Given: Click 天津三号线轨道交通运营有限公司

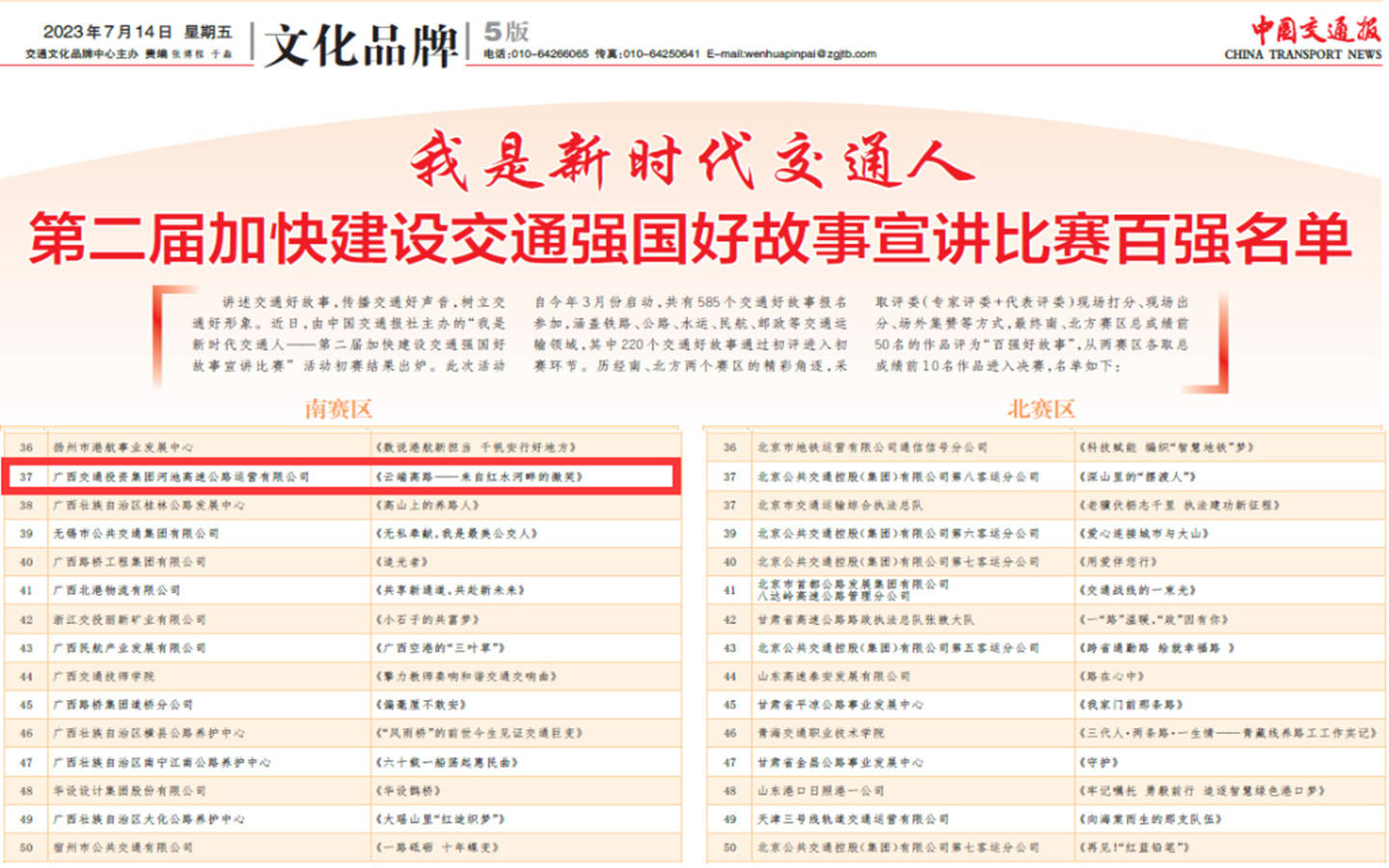Looking at the screenshot, I should click(853, 819).
